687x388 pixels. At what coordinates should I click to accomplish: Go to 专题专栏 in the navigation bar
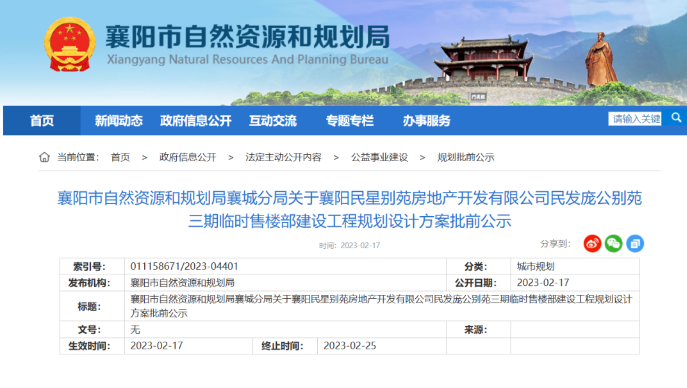(350, 120)
